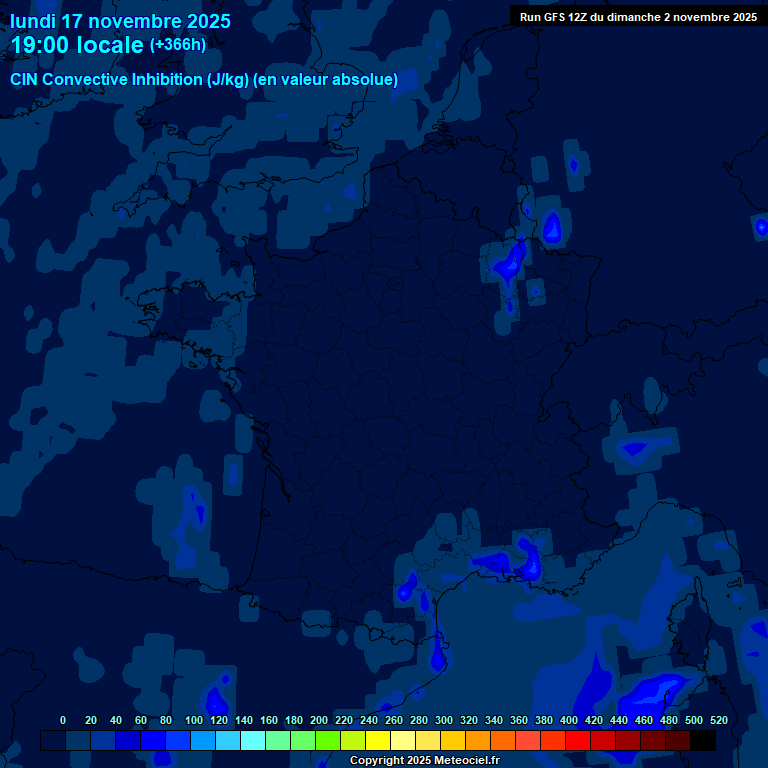Screen dimensions: 768x768
Task: Click the legend value '300'
Action: click(444, 720)
